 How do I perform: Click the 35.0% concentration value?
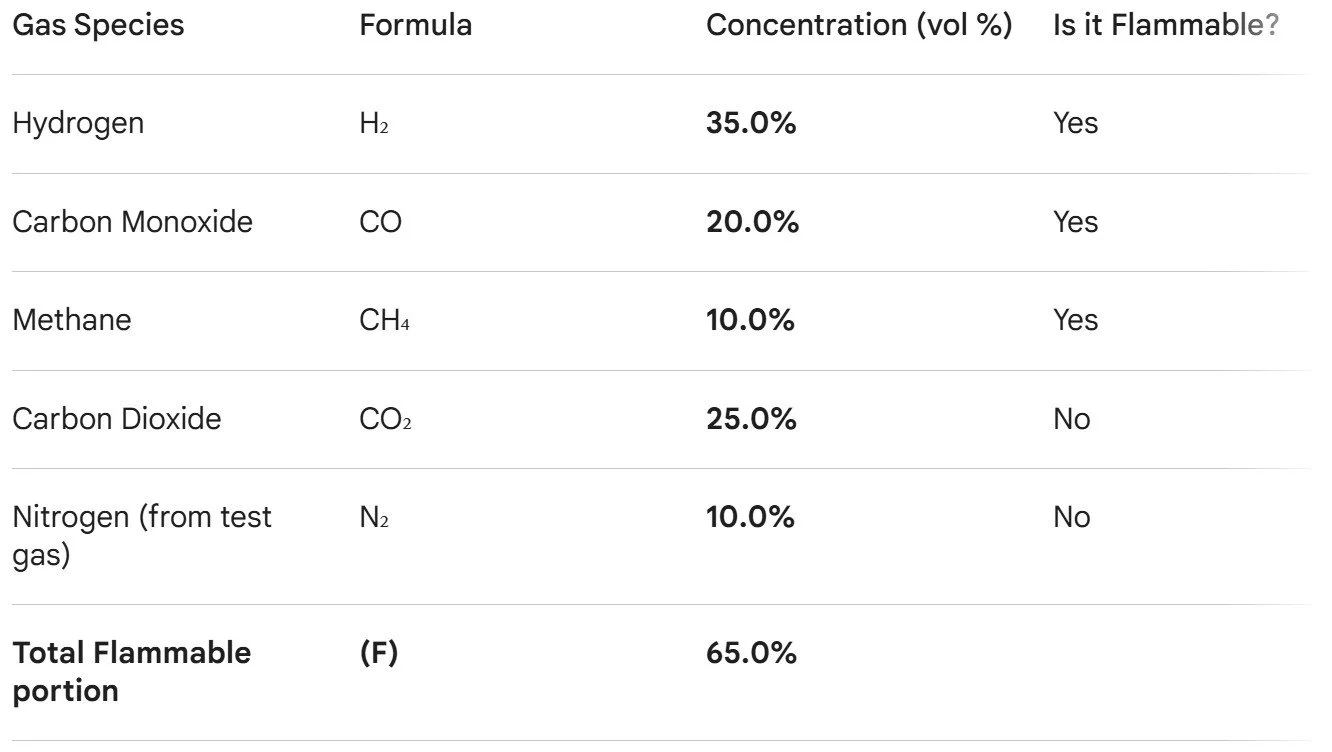coord(751,123)
